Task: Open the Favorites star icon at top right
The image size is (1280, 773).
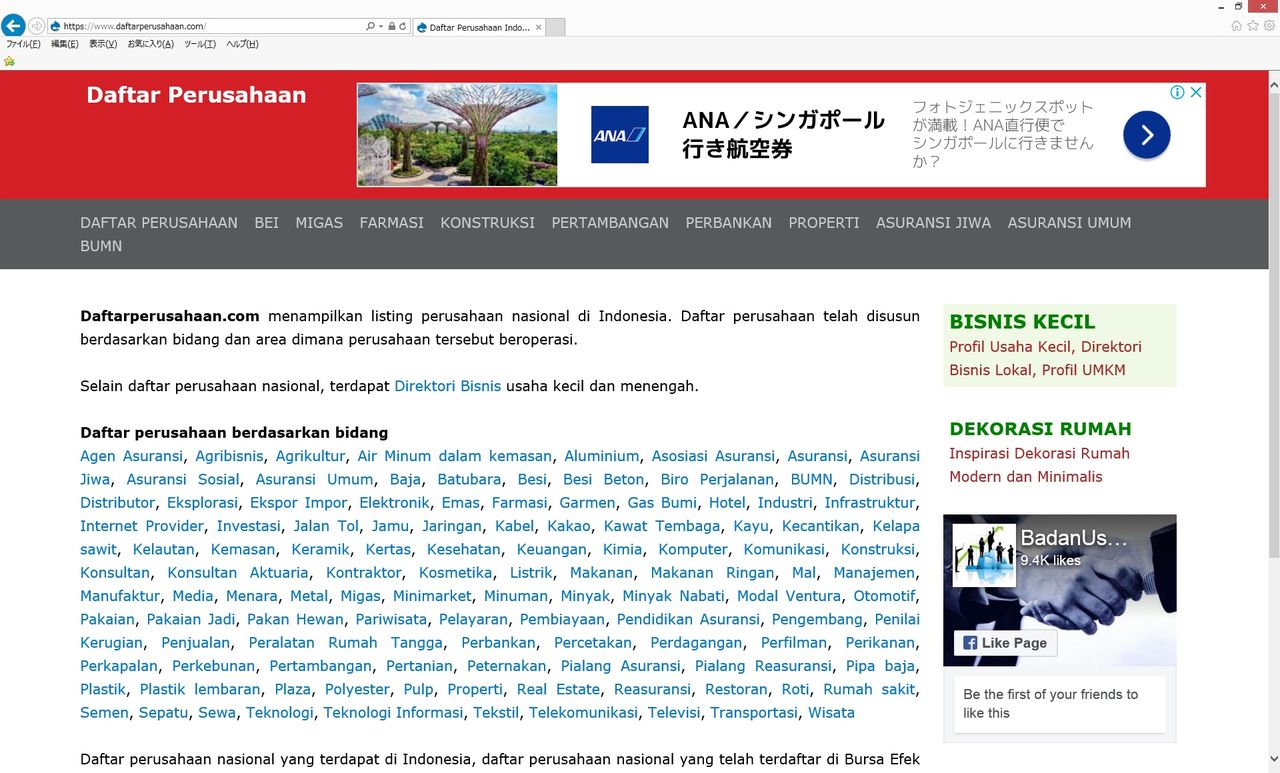Action: pos(1253,26)
